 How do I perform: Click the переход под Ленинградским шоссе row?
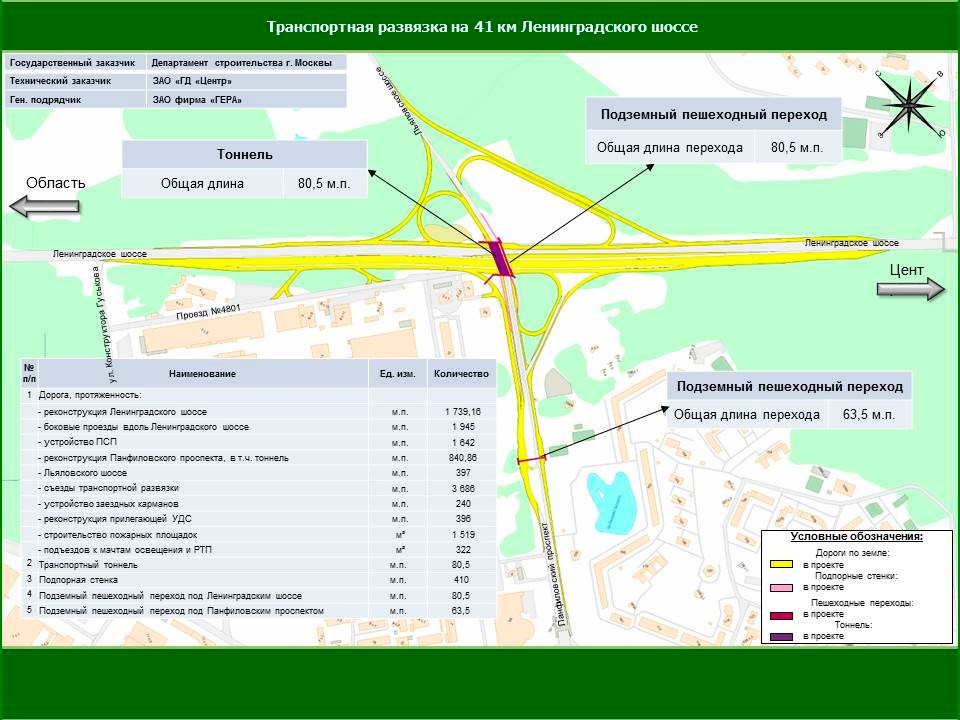(258, 595)
